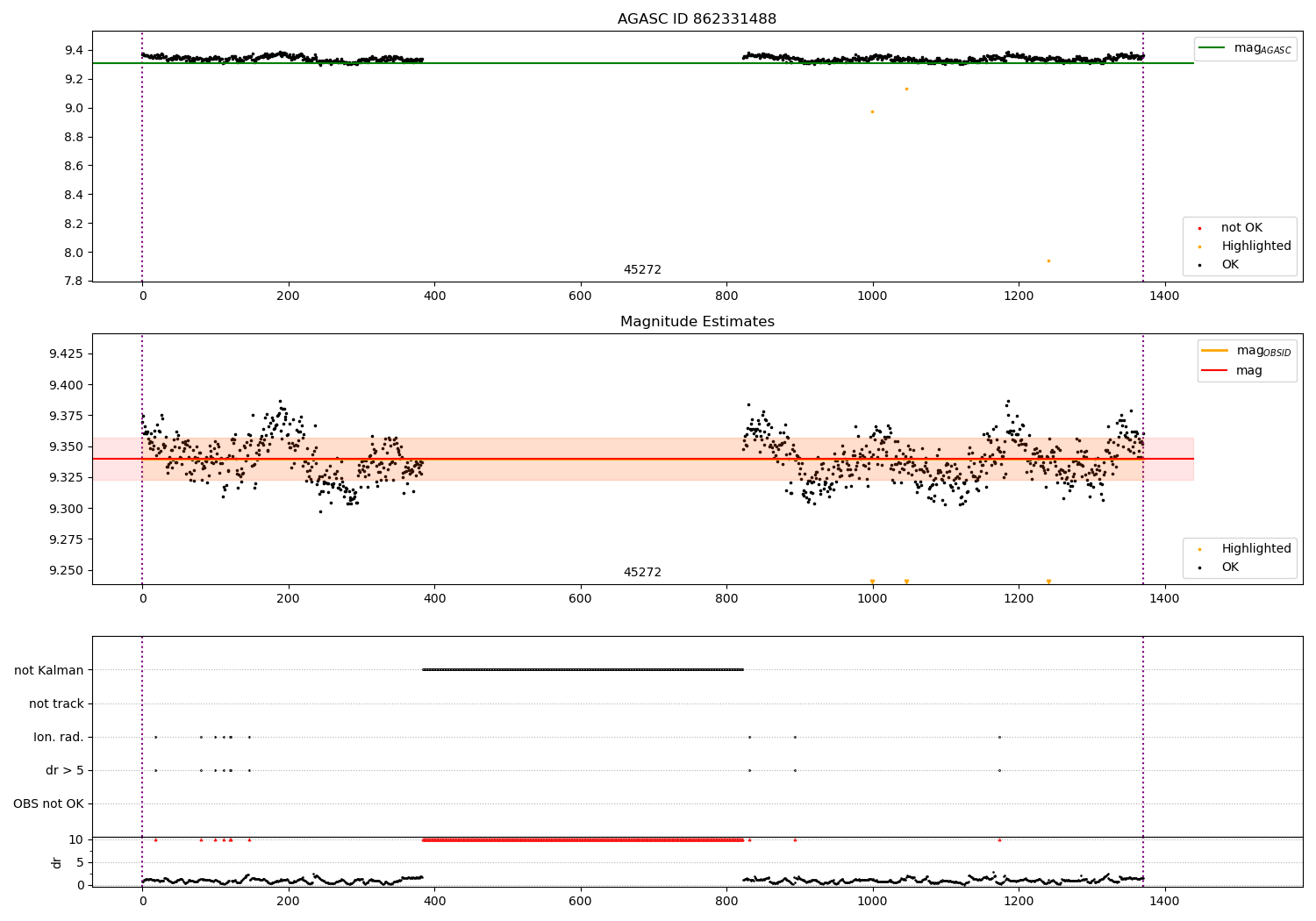Click the 'dr > 5' row label
Screen dimensions: 1316x921
tap(65, 770)
